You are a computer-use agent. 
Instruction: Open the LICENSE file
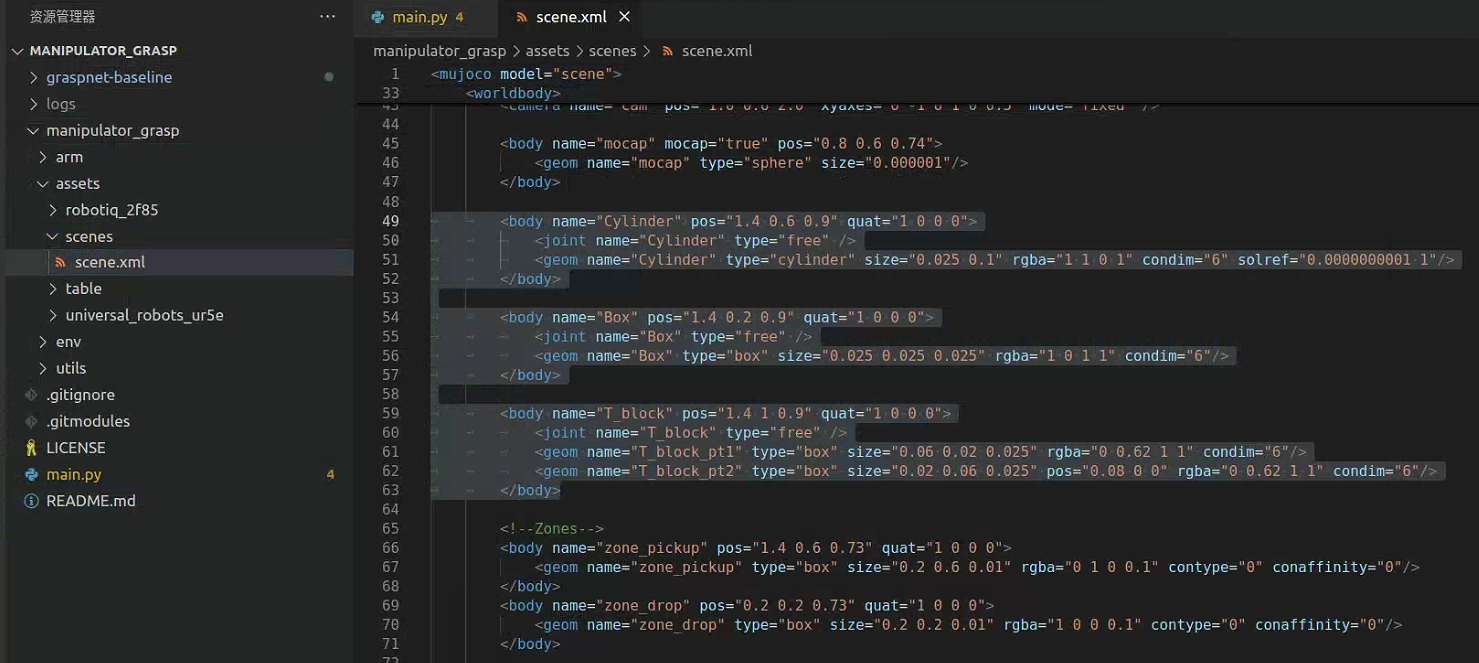75,448
